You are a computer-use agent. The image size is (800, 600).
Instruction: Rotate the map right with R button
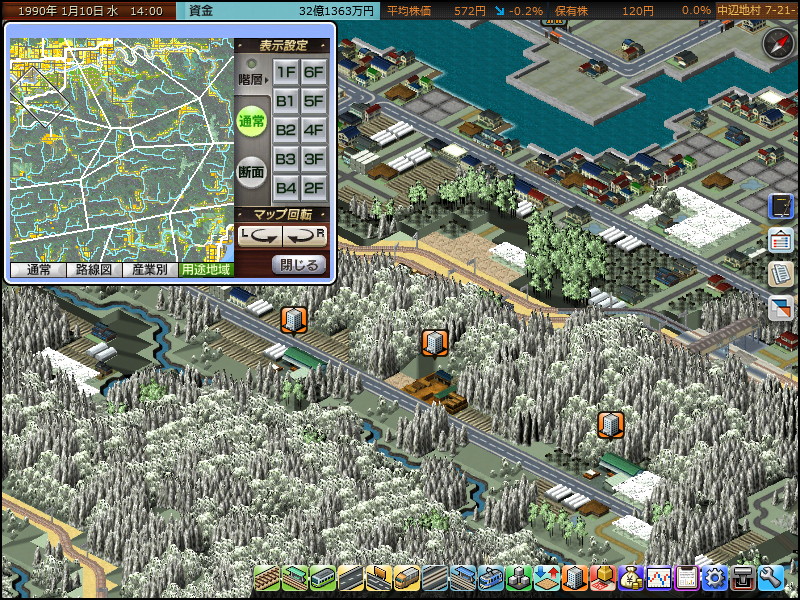click(x=305, y=236)
